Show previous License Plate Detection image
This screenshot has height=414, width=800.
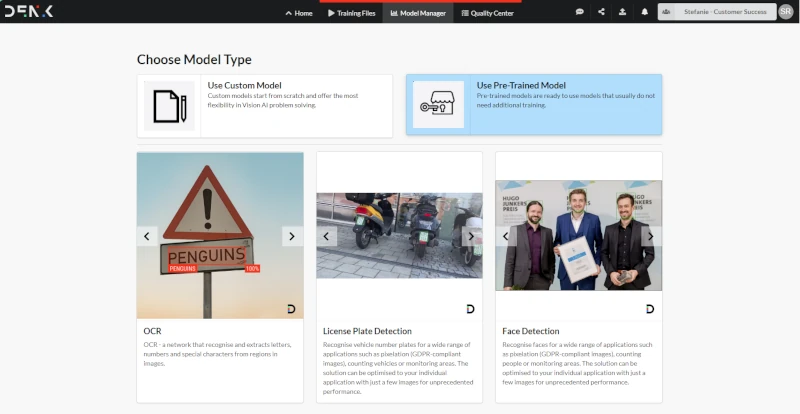(x=328, y=236)
